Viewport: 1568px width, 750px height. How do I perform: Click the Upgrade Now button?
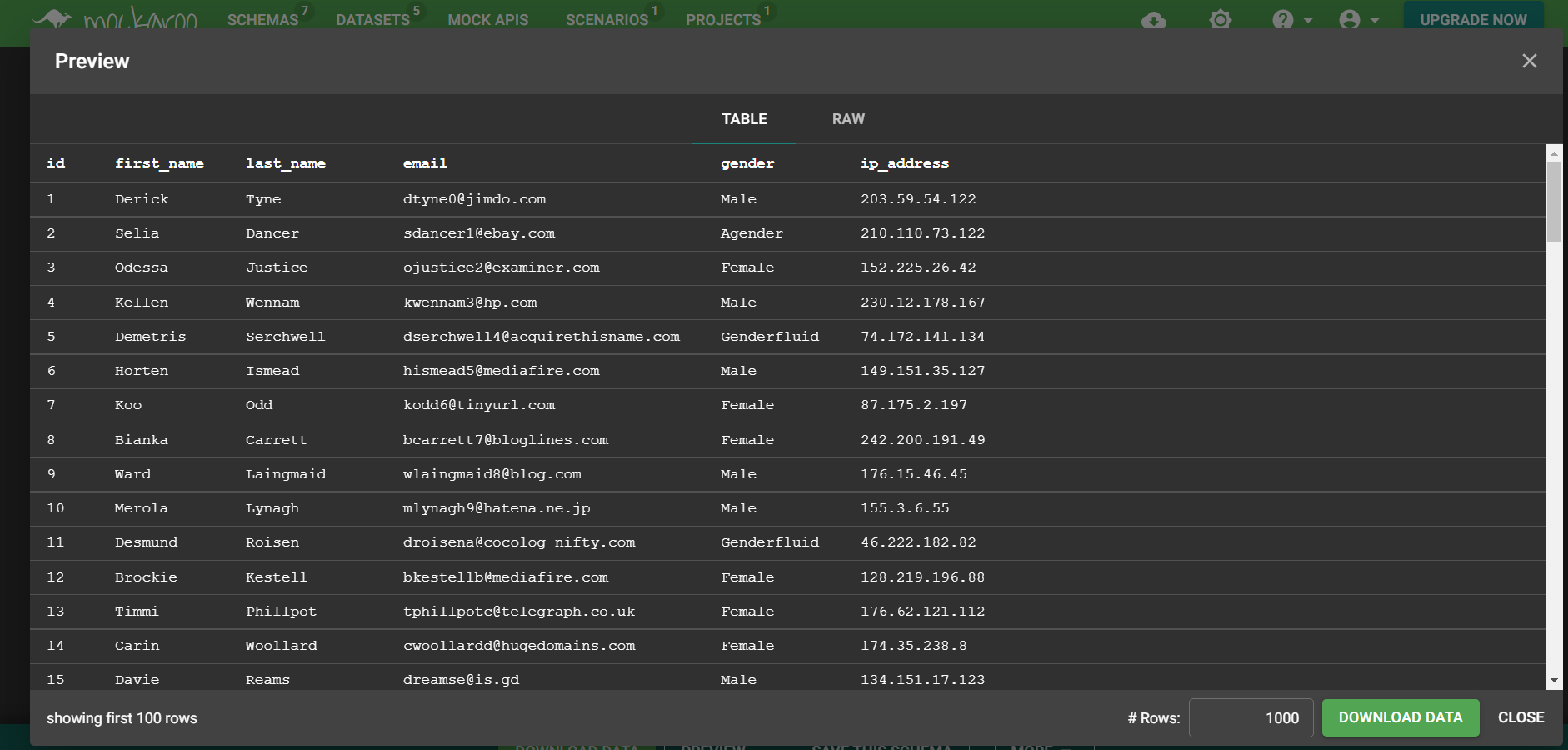coord(1473,19)
